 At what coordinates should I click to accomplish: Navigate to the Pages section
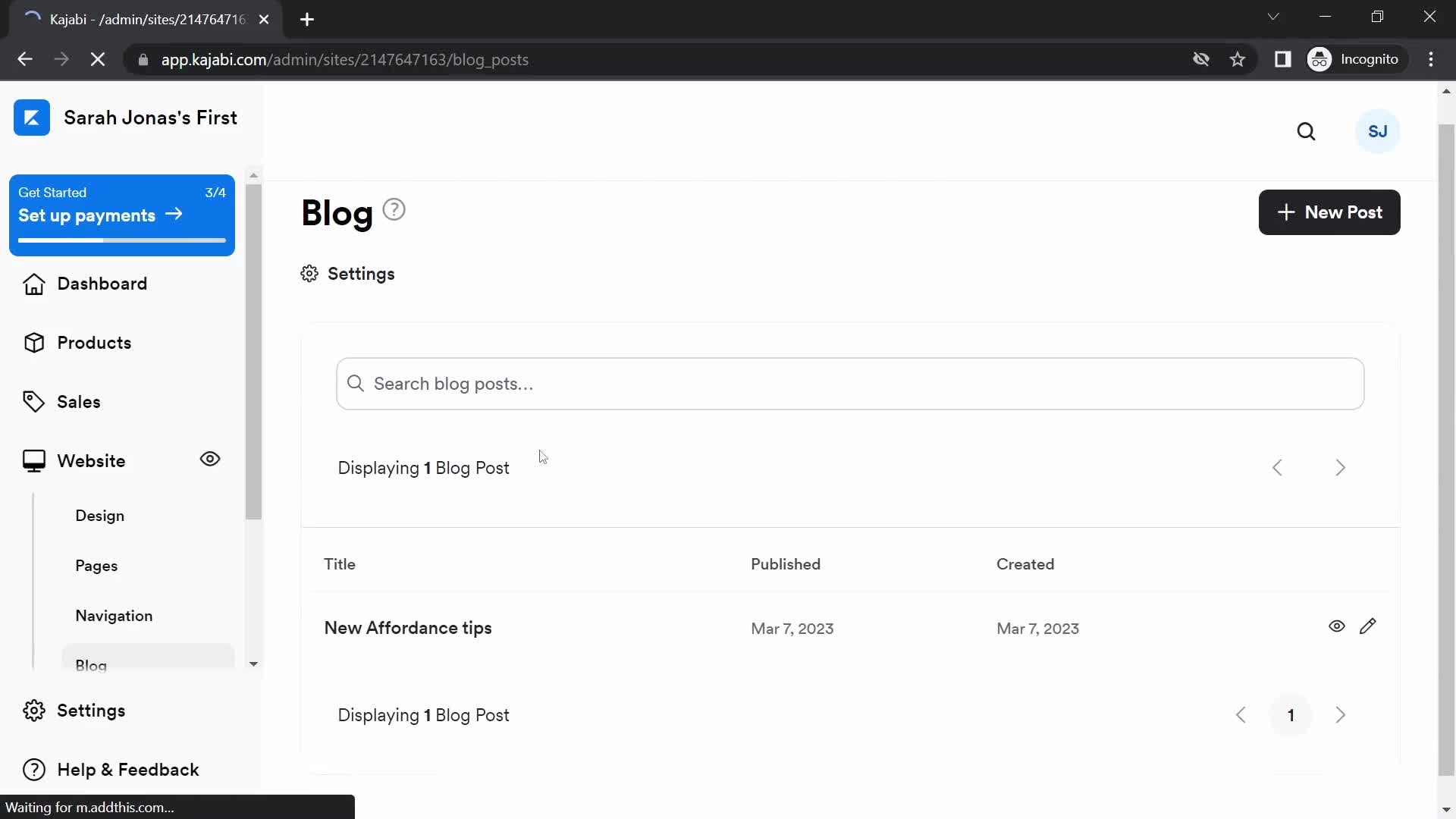tap(96, 565)
